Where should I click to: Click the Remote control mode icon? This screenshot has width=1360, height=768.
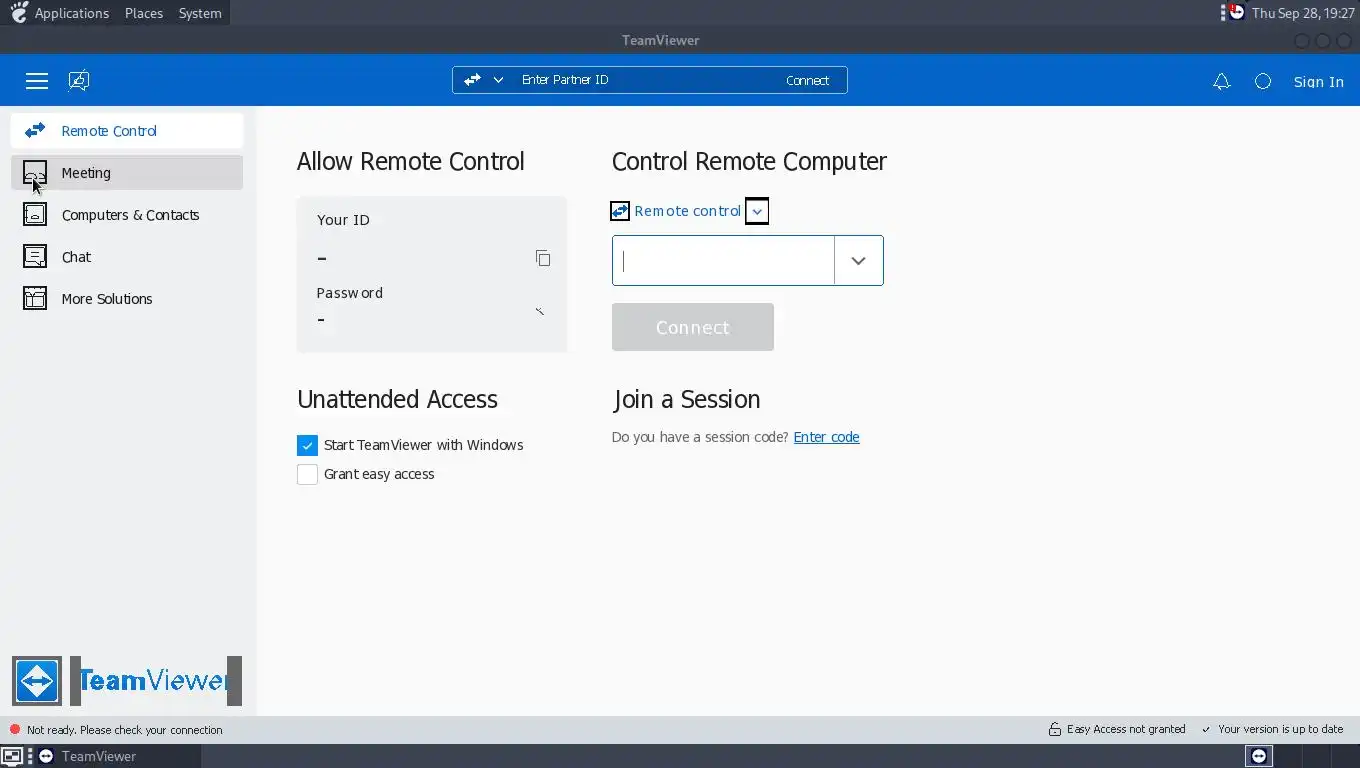(620, 211)
